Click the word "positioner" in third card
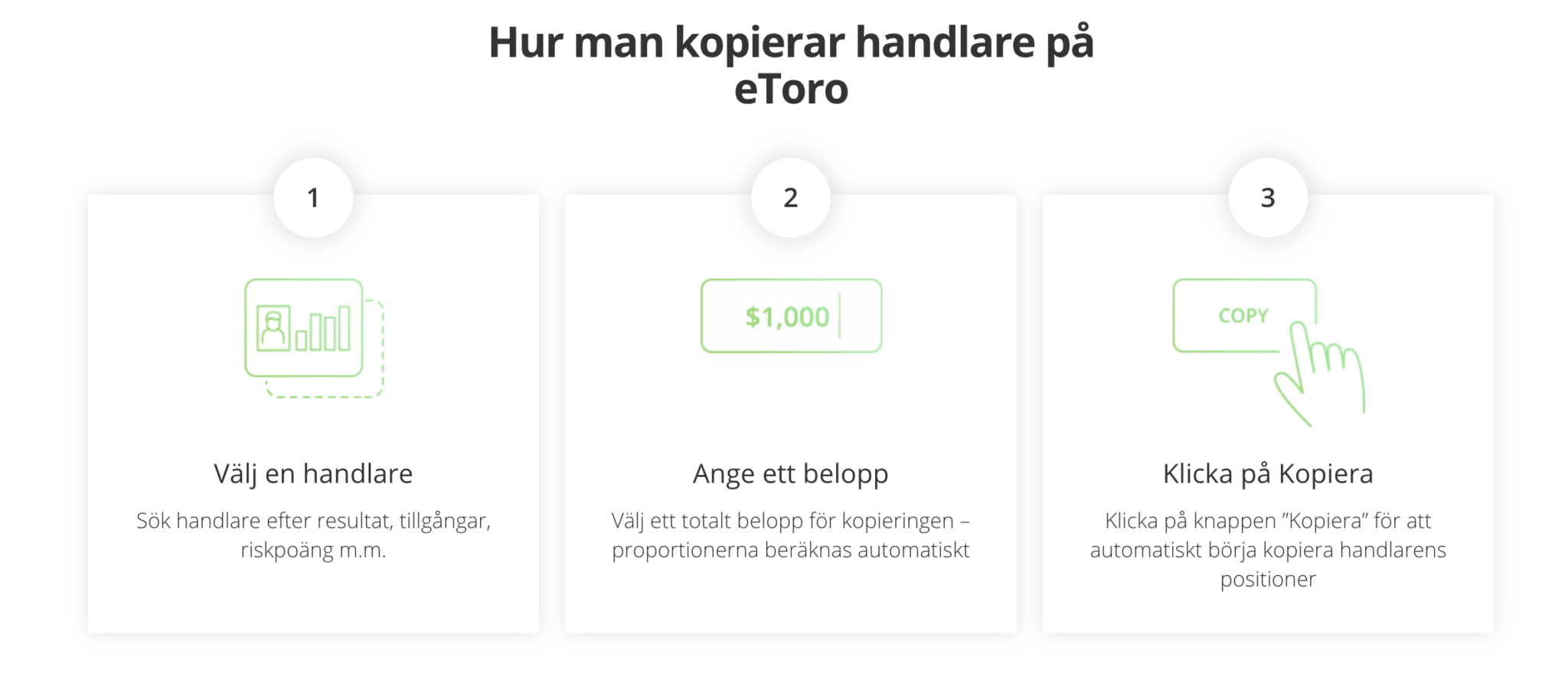1568x674 pixels. 1268,579
